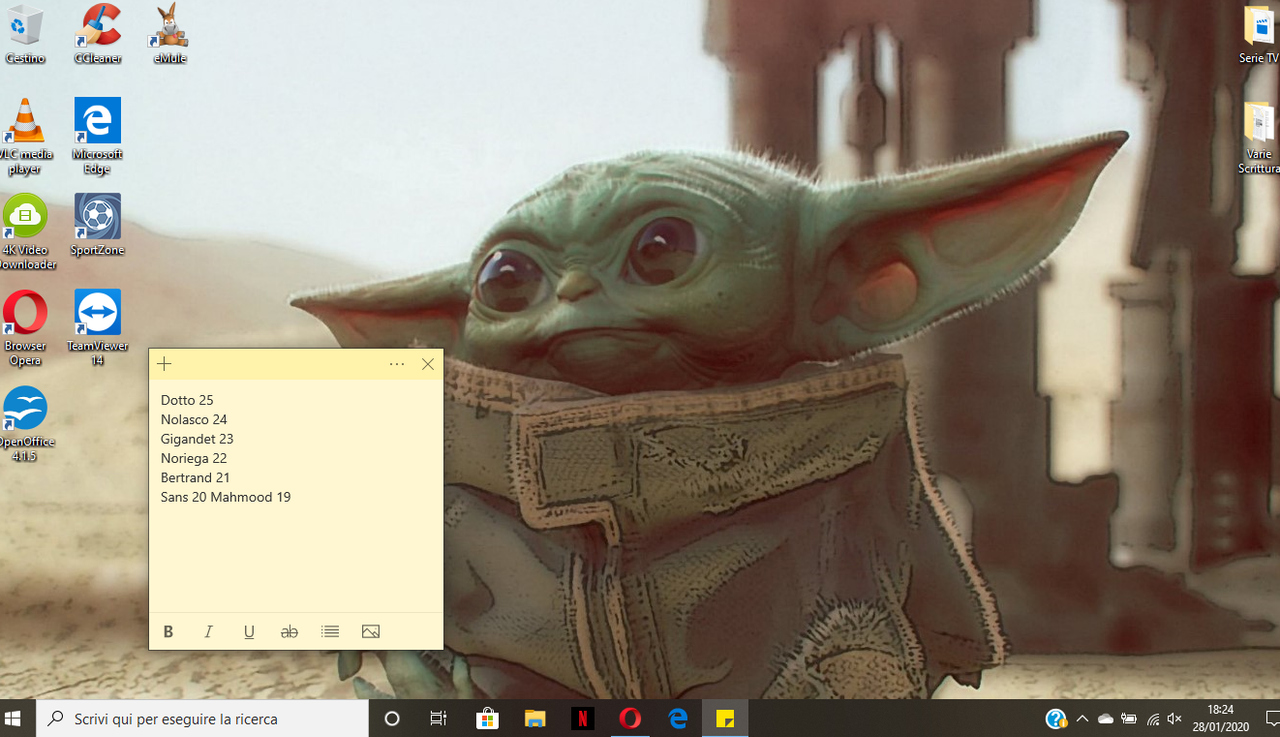This screenshot has width=1280, height=737.
Task: Select the Cestino recycle bin desktop icon
Action: click(25, 35)
